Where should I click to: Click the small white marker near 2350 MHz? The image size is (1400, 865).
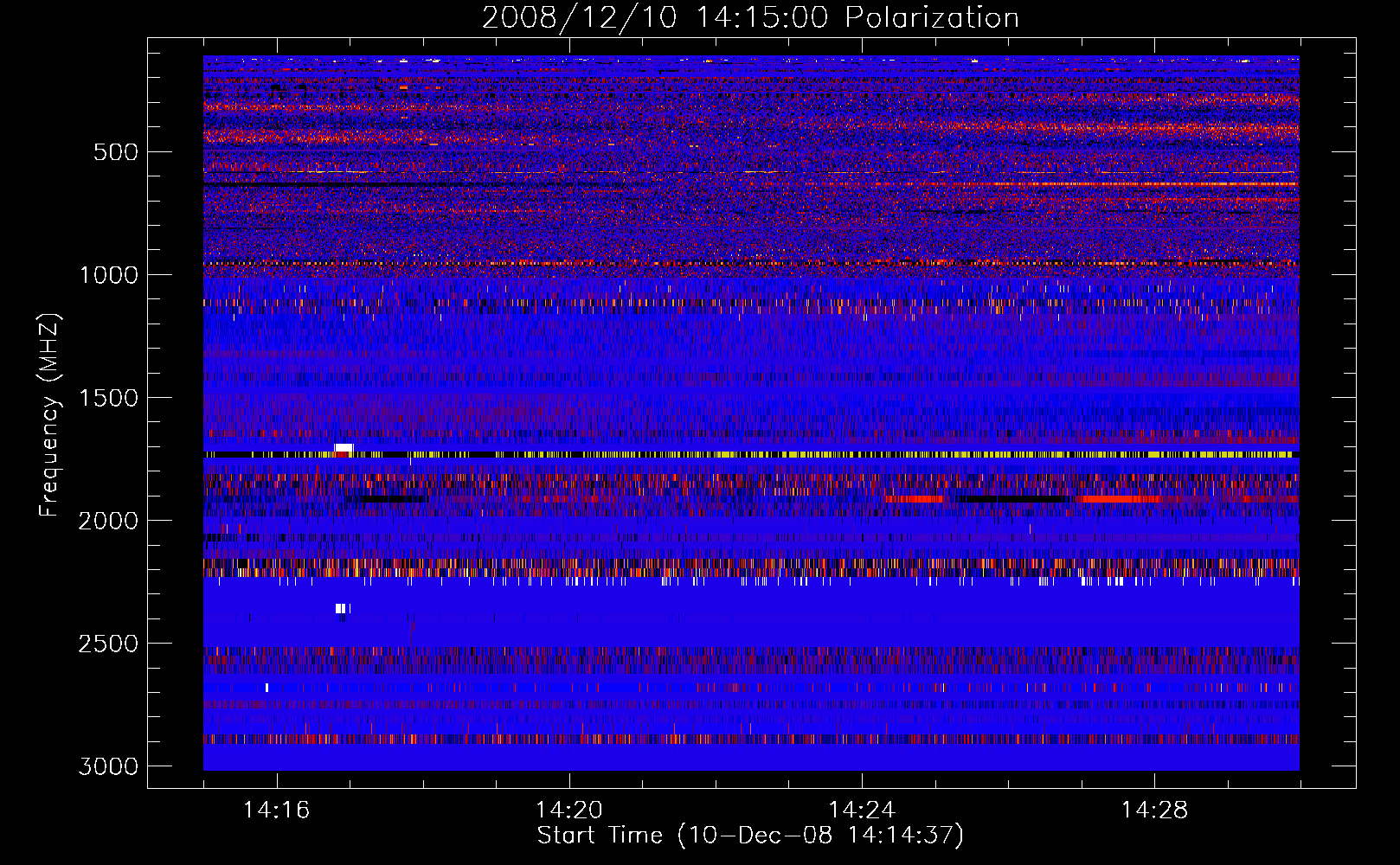point(342,609)
